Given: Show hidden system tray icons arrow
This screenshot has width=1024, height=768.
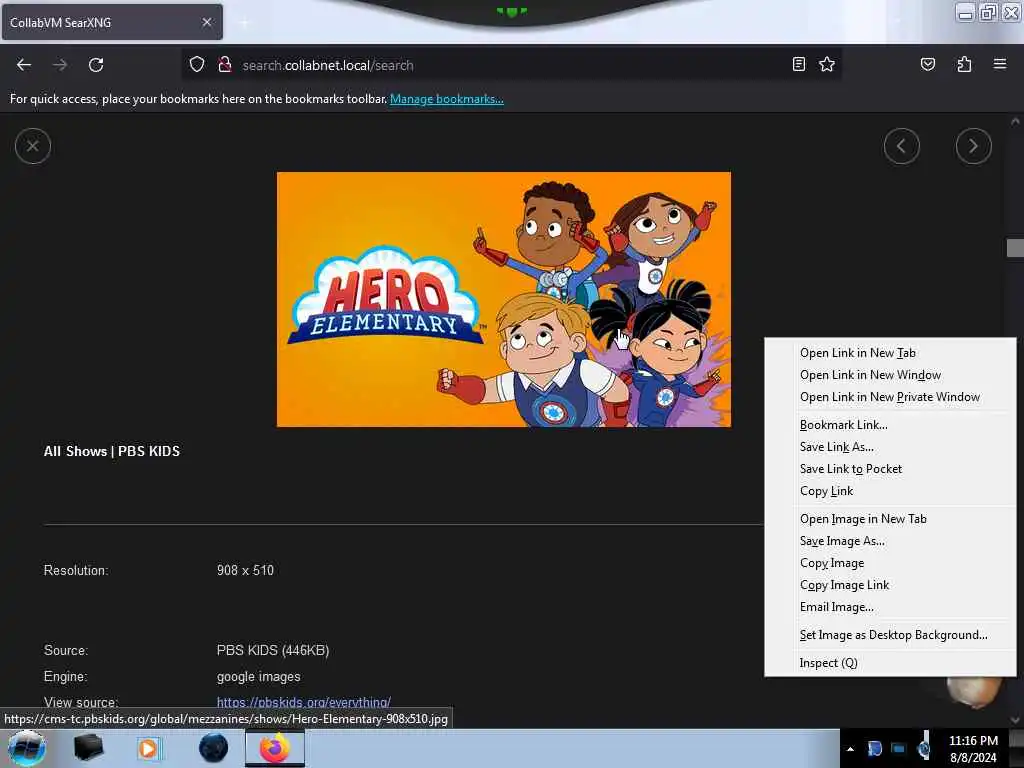Looking at the screenshot, I should 850,749.
